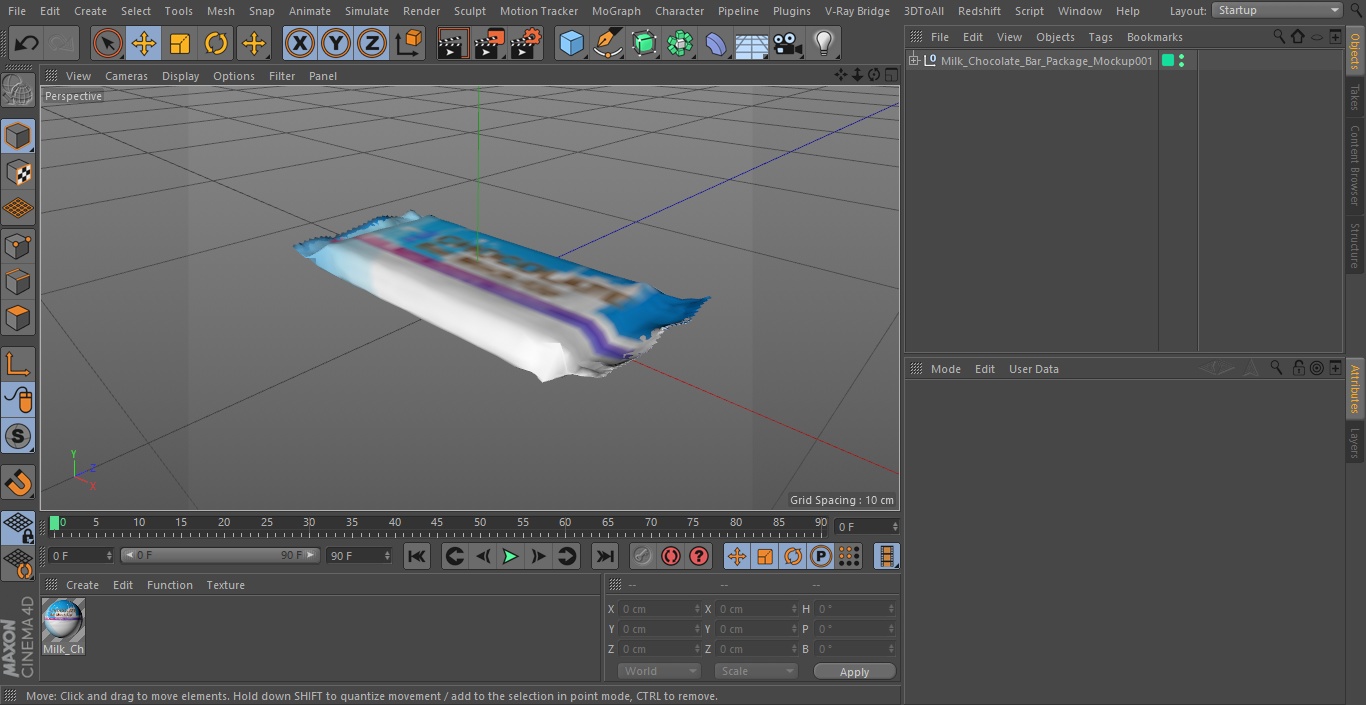The image size is (1366, 705).
Task: Open the World coordinate dropdown
Action: point(659,671)
